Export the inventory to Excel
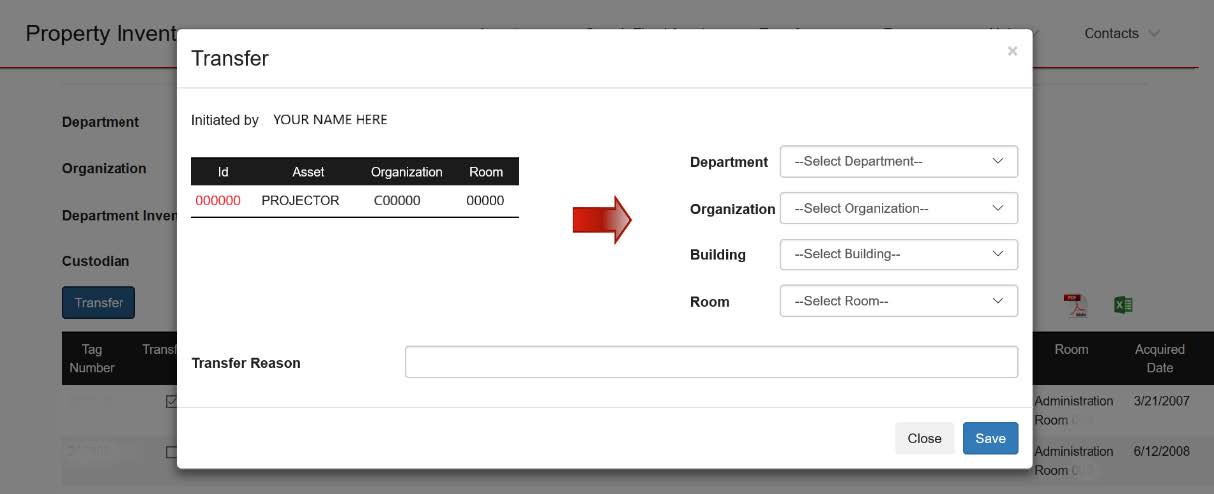The width and height of the screenshot is (1214, 494). pyautogui.click(x=1123, y=305)
